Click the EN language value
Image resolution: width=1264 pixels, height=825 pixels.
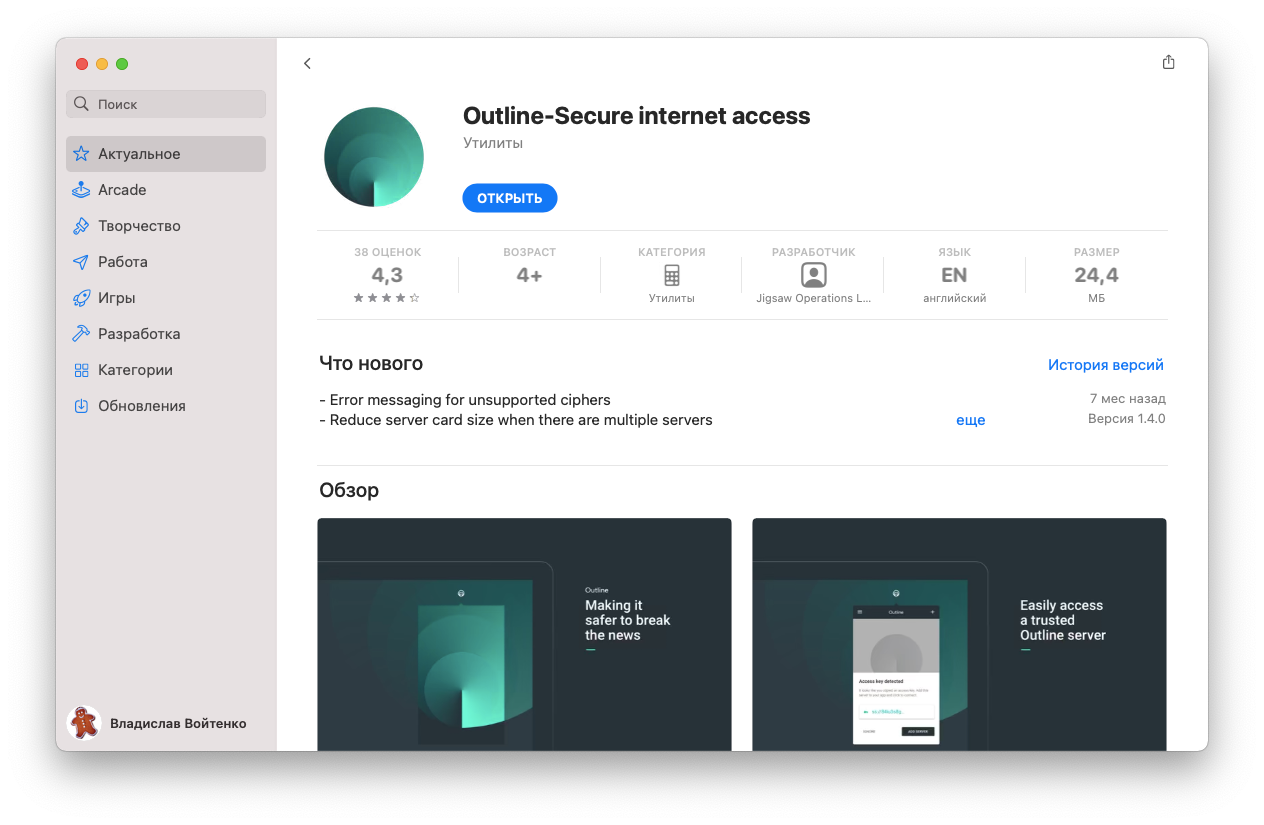tap(955, 275)
